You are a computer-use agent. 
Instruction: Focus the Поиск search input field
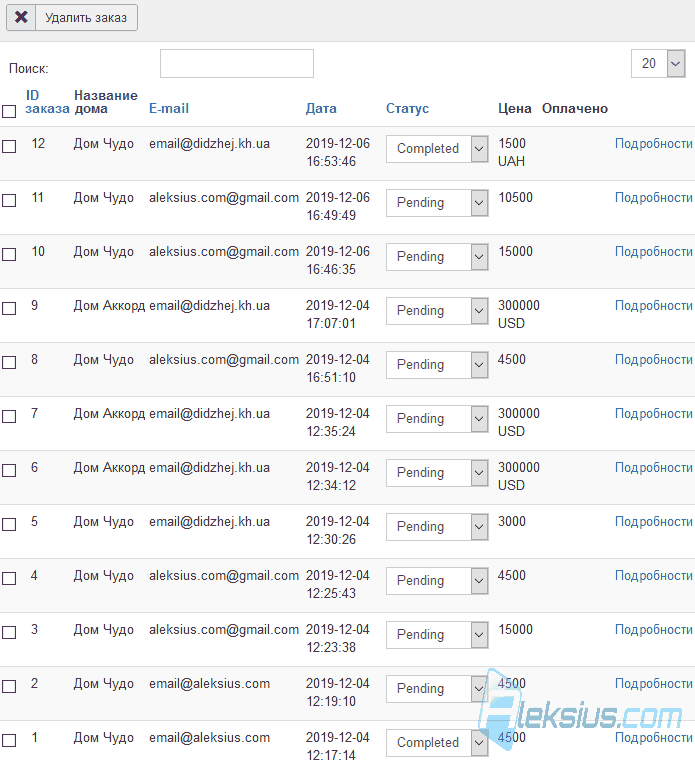237,63
